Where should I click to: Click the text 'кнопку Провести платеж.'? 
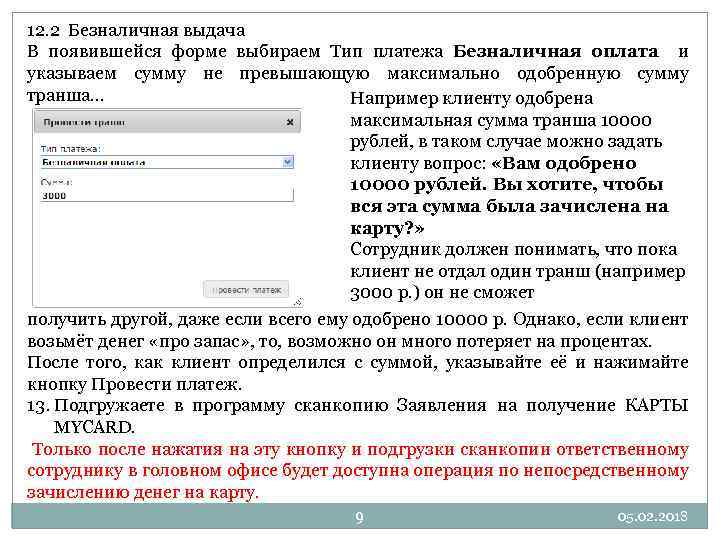(x=135, y=384)
